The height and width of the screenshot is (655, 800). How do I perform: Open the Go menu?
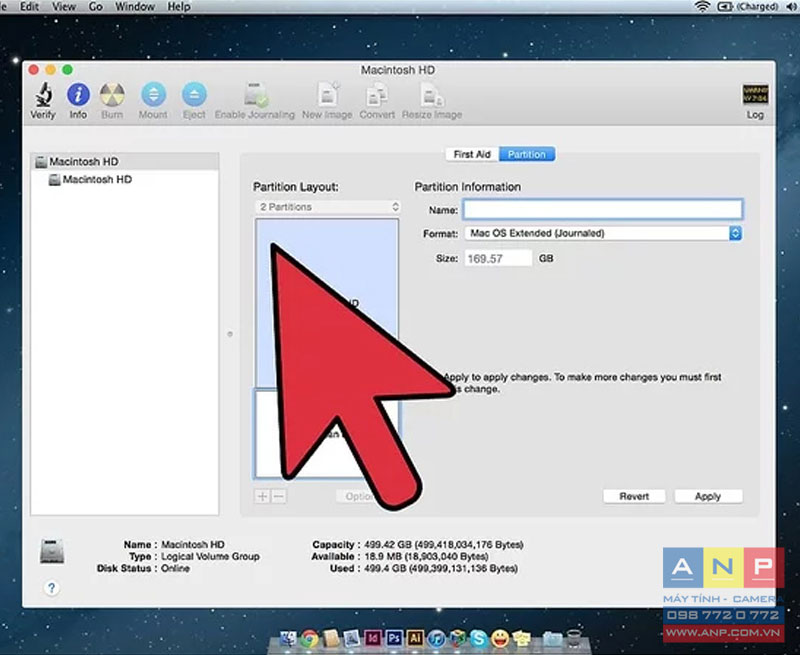[95, 7]
